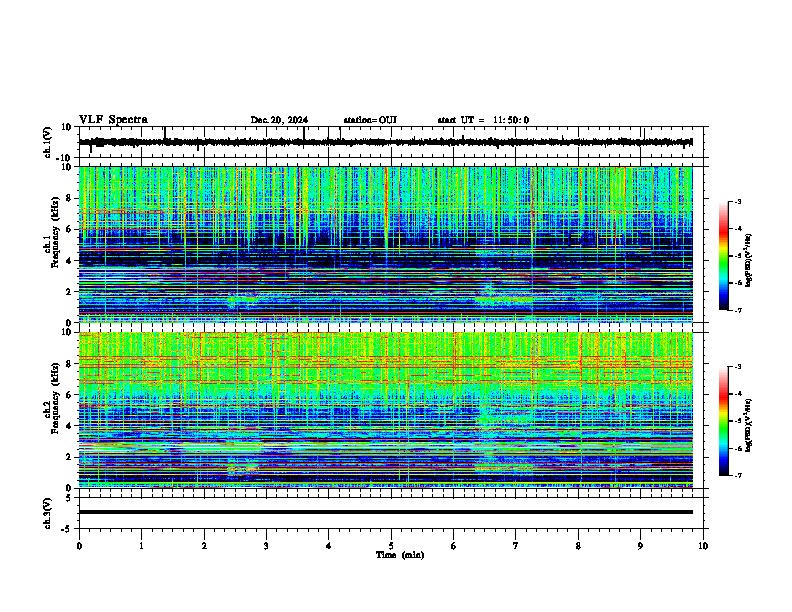Click the color scale bar beside ch.1 spectrogram
The height and width of the screenshot is (612, 792).
724,256
